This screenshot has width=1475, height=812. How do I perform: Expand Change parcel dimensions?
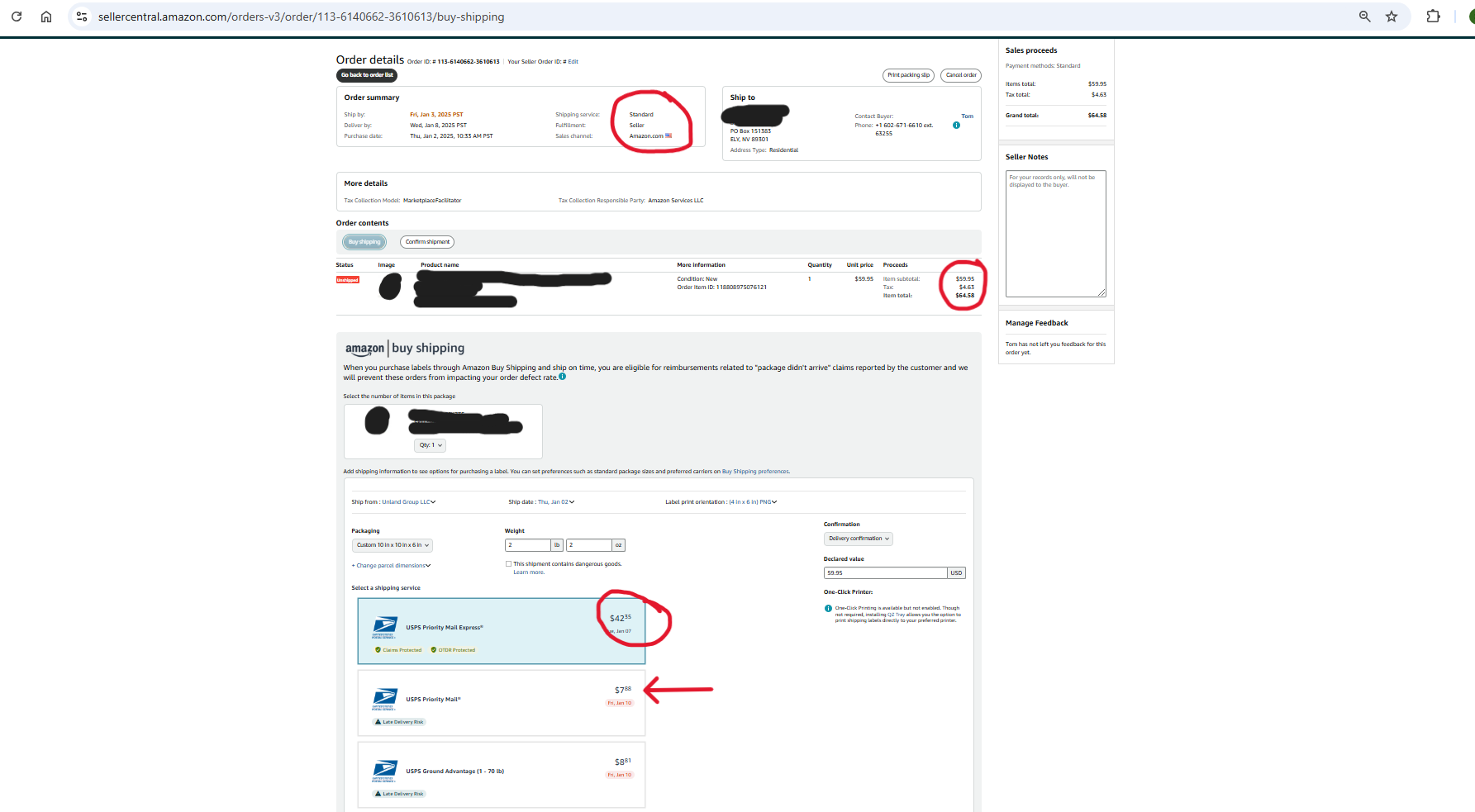[391, 566]
